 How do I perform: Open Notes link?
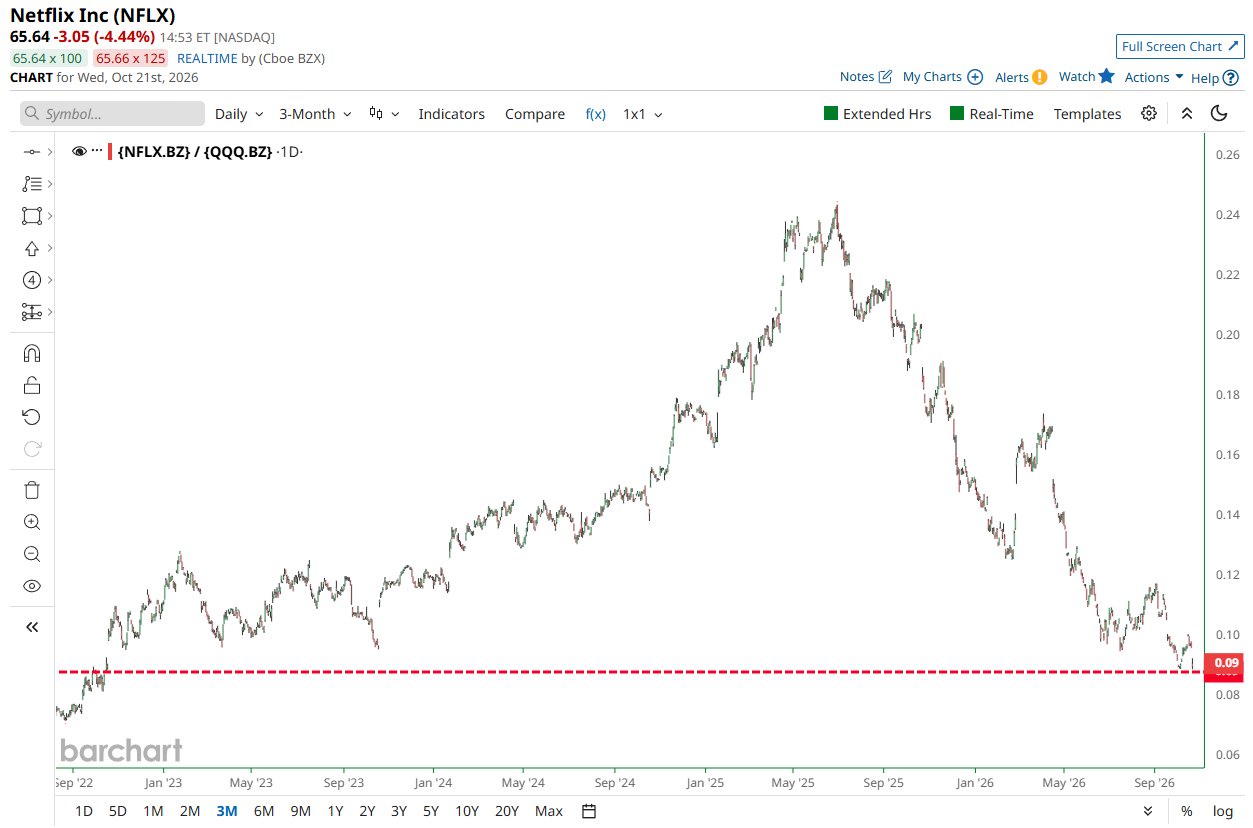[x=865, y=76]
